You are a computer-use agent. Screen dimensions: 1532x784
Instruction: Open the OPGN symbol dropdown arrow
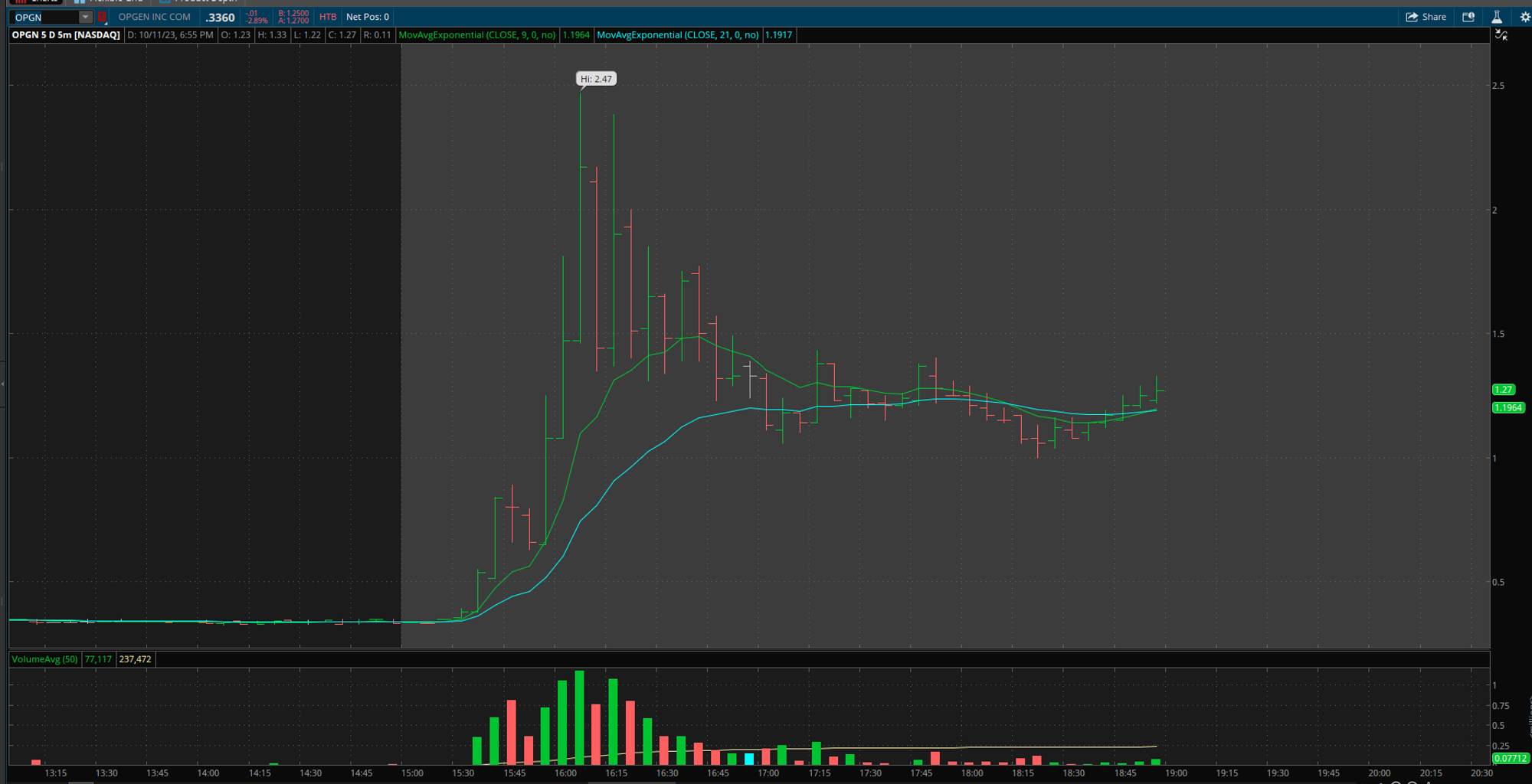pos(84,17)
